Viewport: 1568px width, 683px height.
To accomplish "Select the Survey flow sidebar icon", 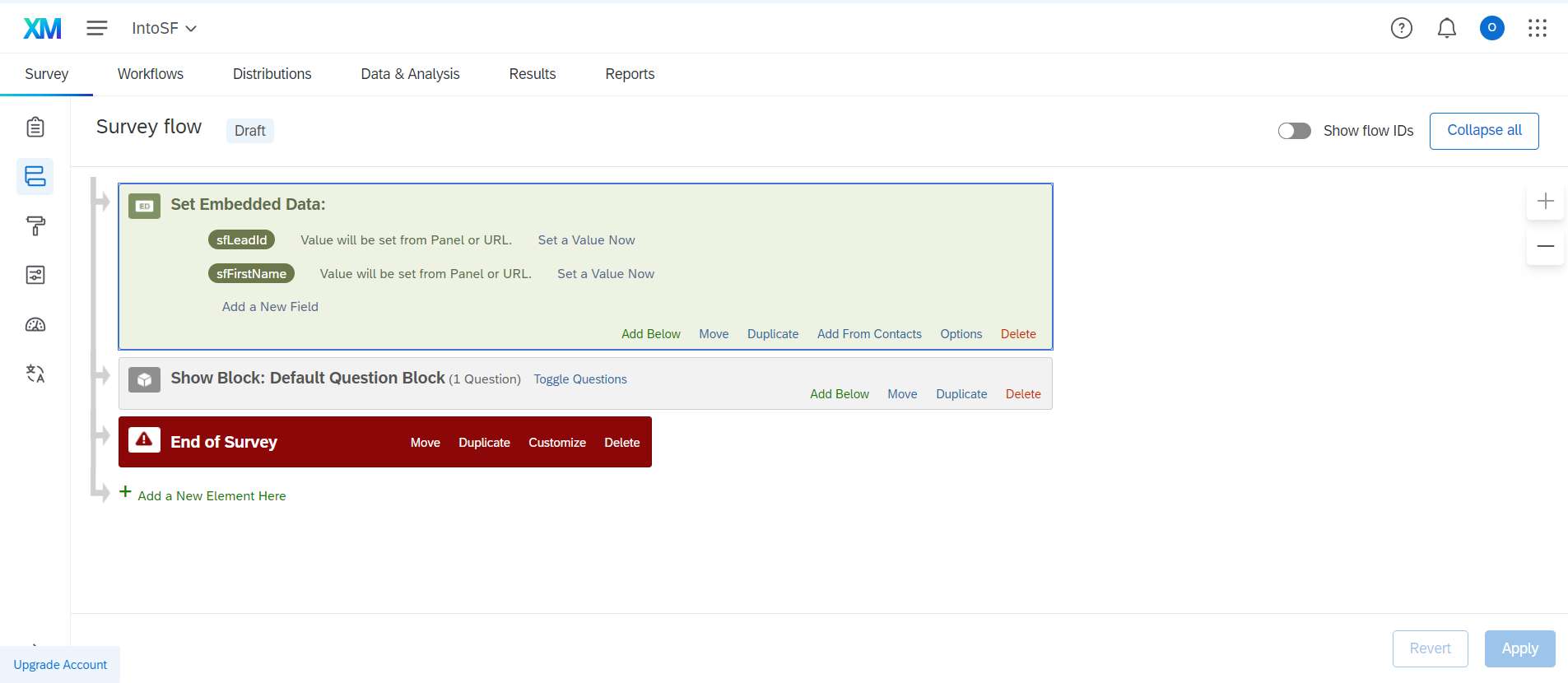I will tap(35, 176).
